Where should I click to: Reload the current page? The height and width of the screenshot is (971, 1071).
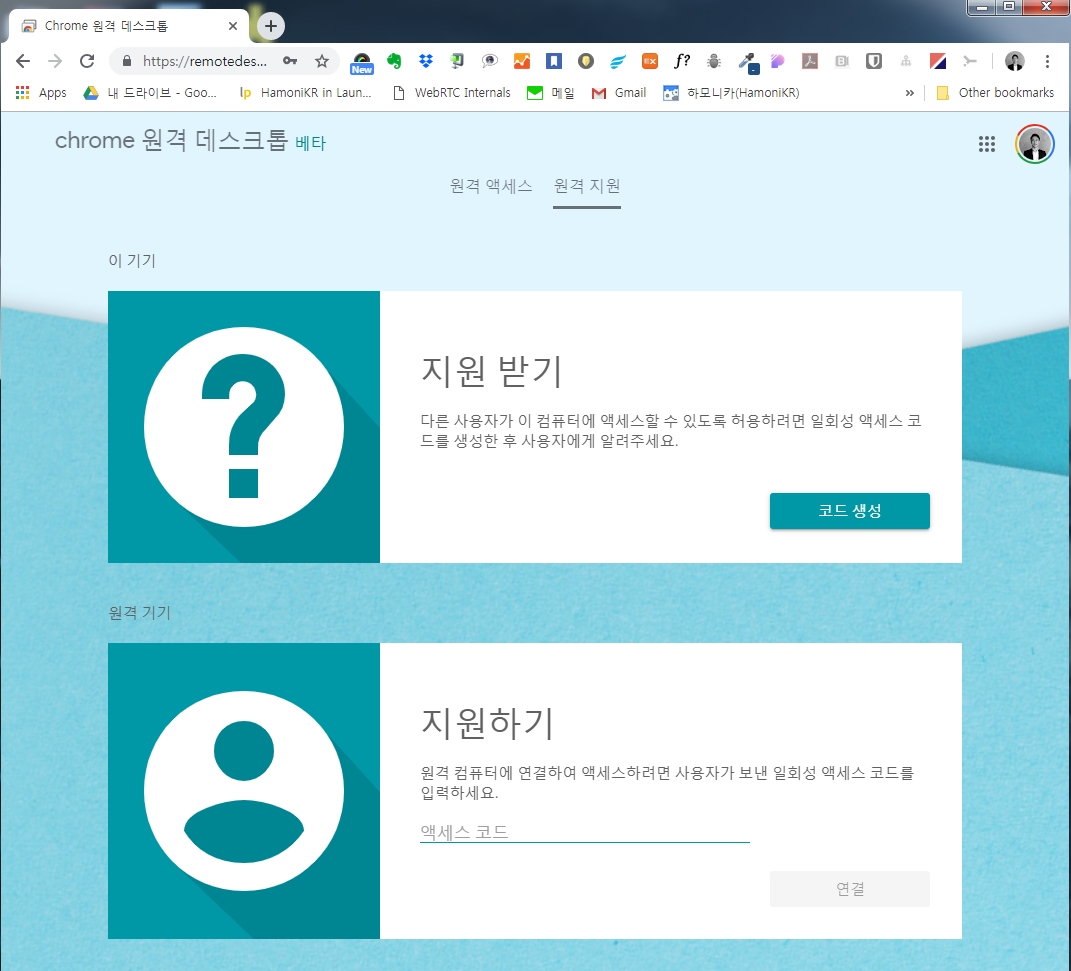(x=87, y=61)
